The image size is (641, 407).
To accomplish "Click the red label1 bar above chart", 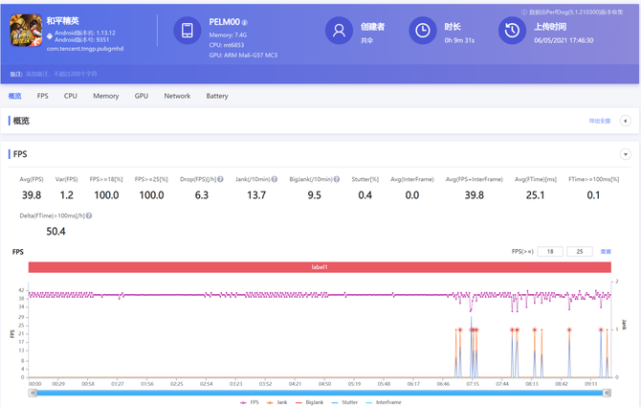I will 320,268.
